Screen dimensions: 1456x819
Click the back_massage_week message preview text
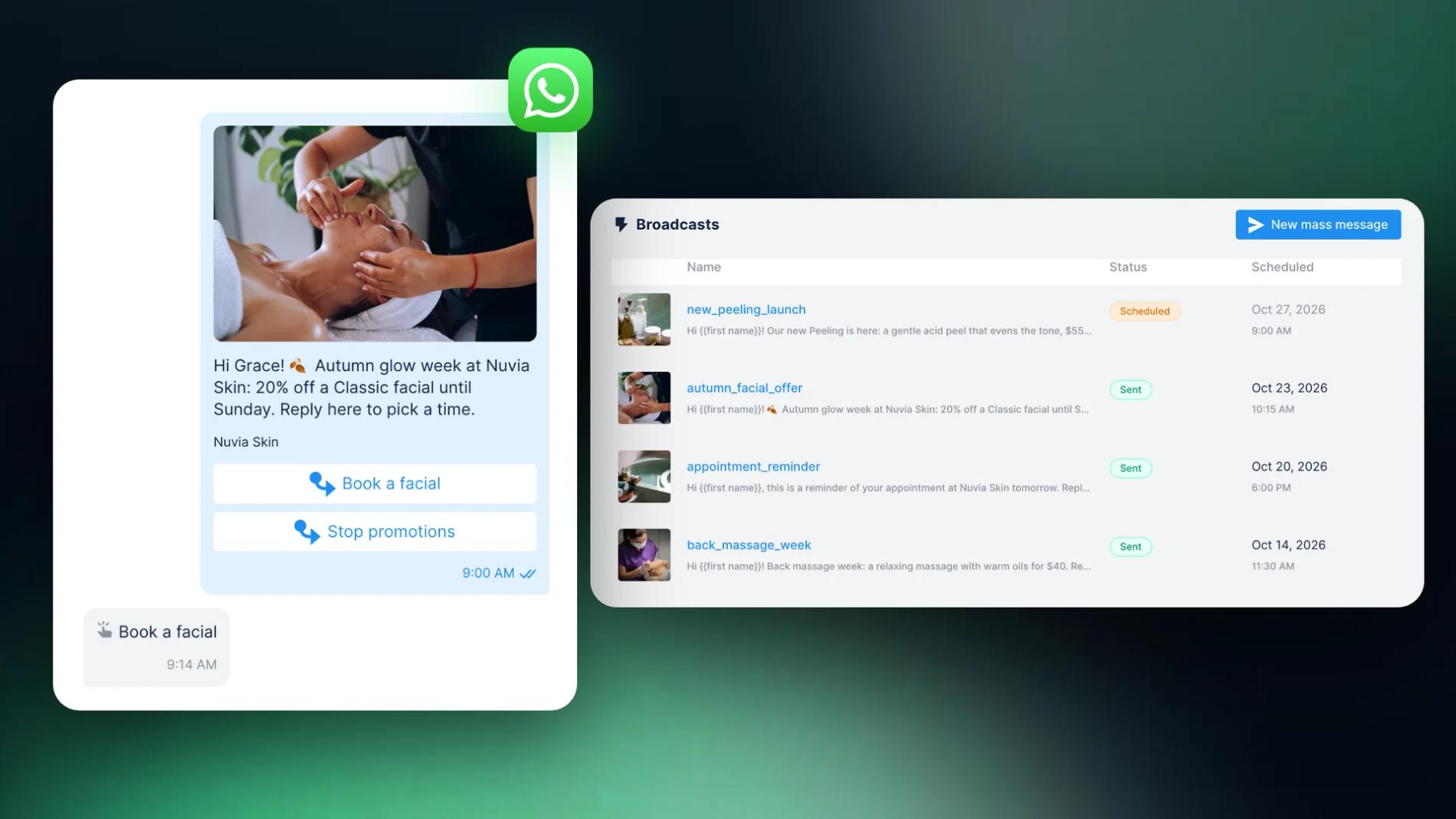pyautogui.click(x=888, y=566)
